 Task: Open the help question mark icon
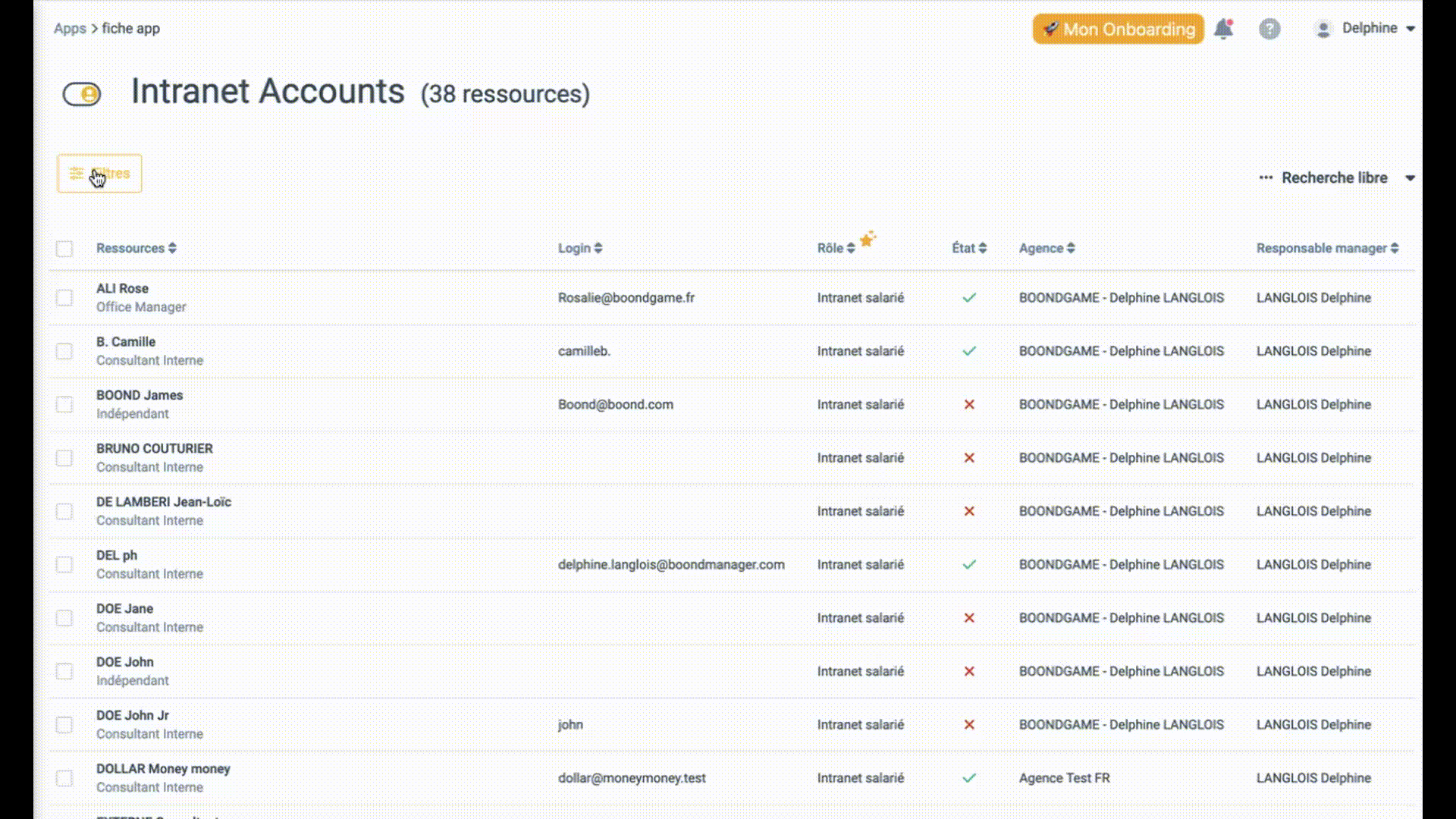pos(1269,29)
